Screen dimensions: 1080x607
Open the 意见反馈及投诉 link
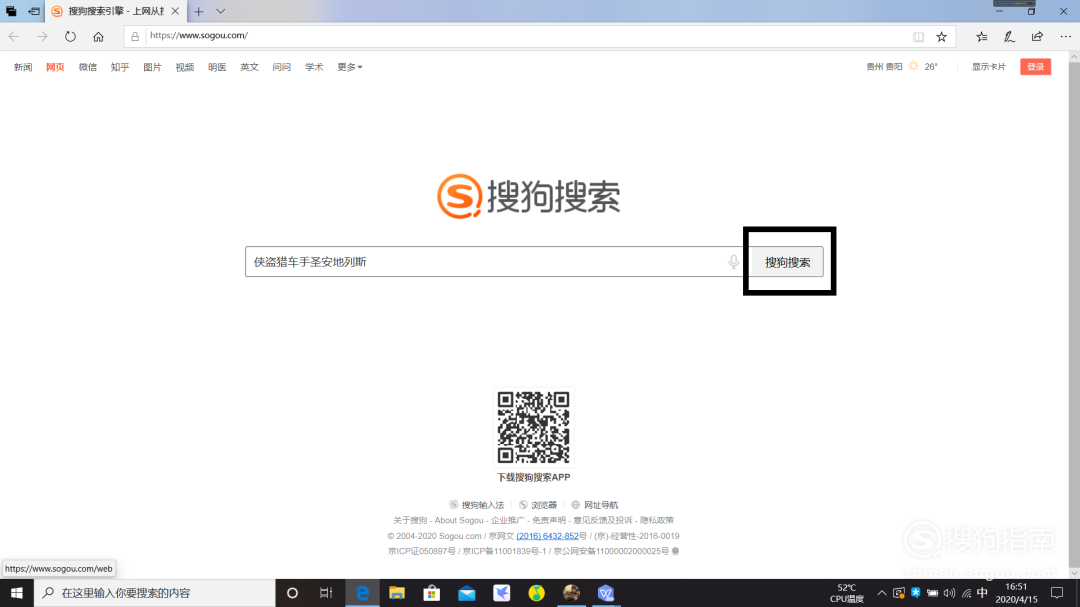pyautogui.click(x=603, y=520)
